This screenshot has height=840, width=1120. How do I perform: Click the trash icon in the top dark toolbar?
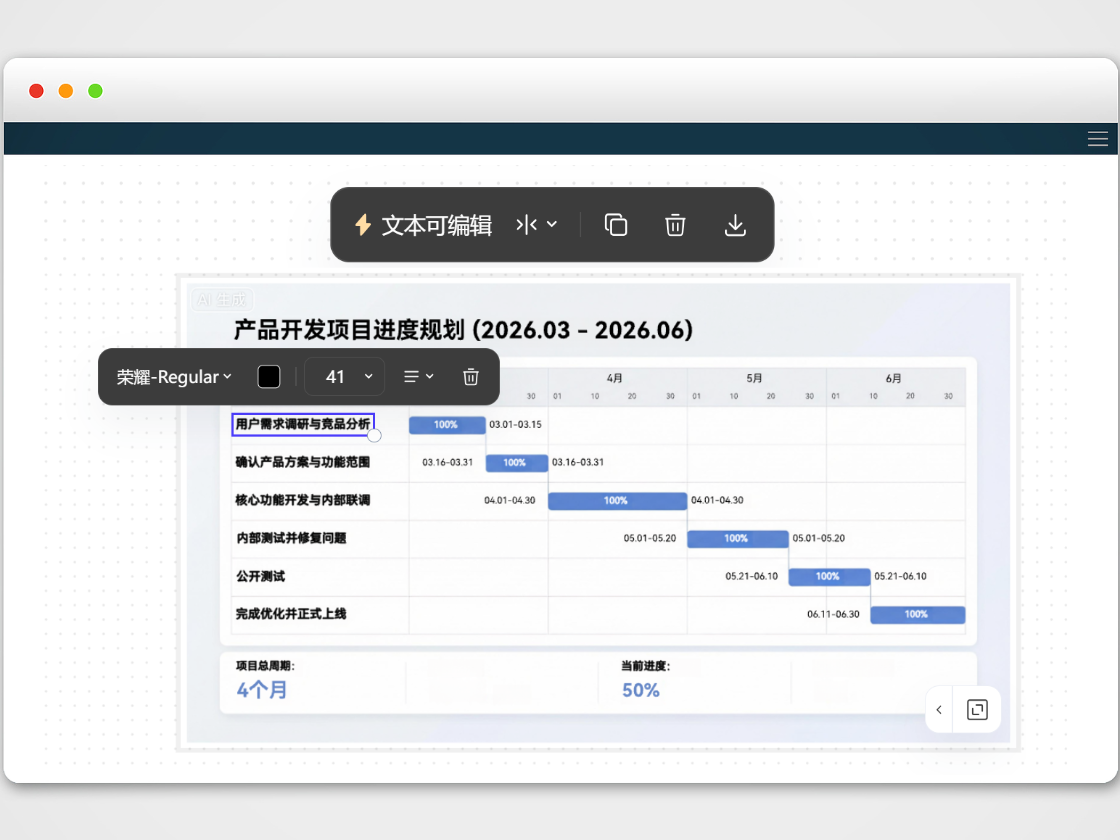pos(675,225)
